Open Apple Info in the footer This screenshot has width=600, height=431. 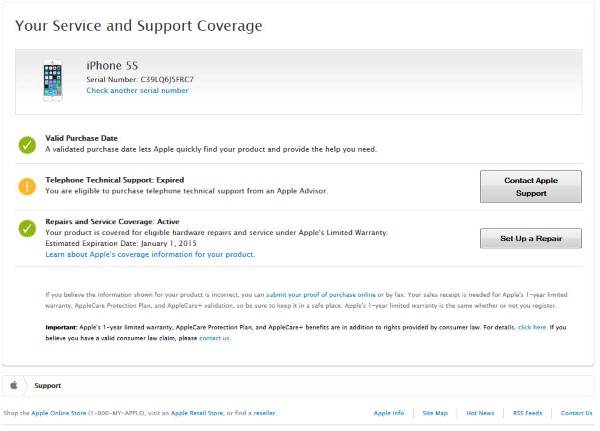[x=389, y=413]
